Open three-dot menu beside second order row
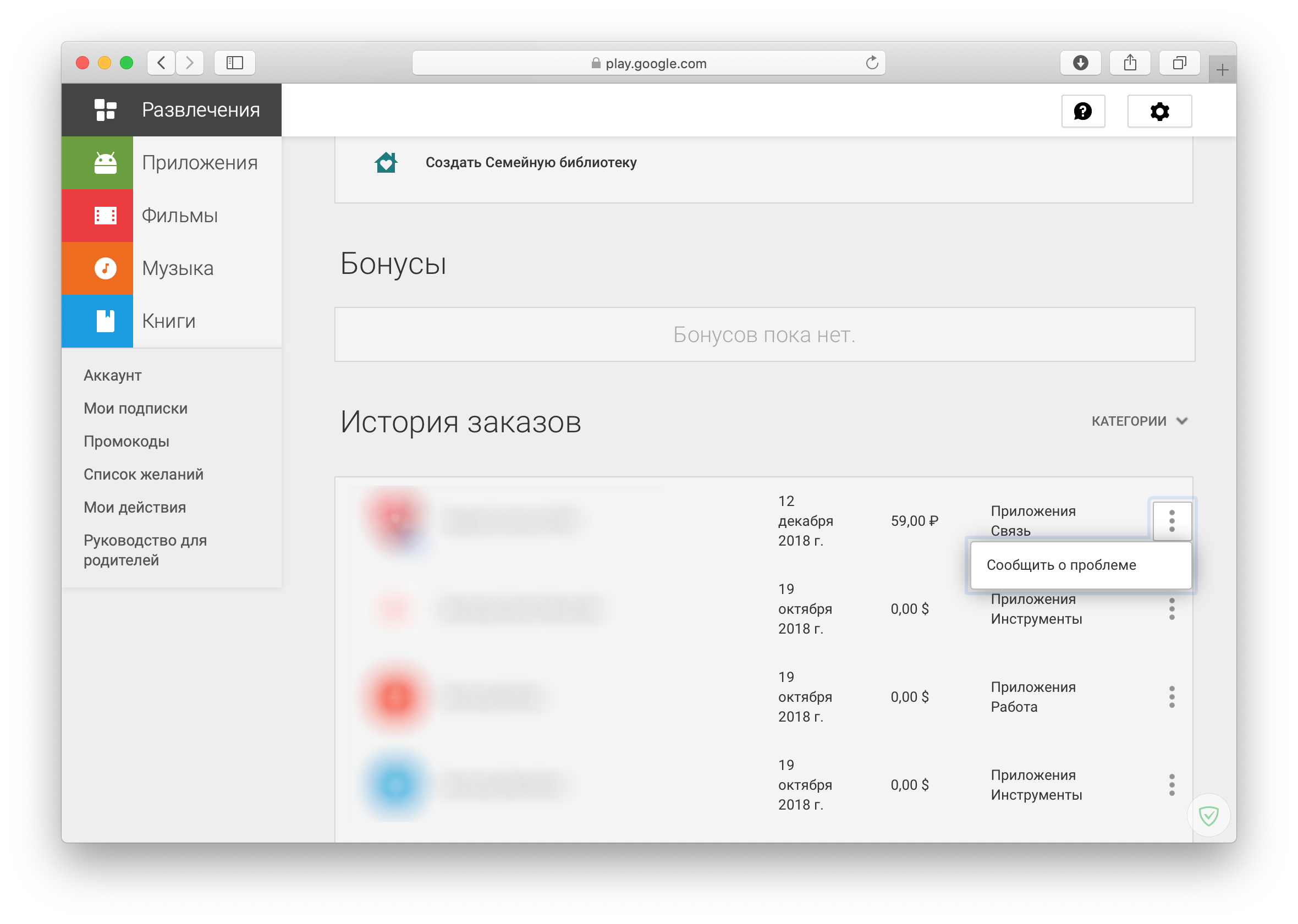The image size is (1298, 924). pos(1172,609)
